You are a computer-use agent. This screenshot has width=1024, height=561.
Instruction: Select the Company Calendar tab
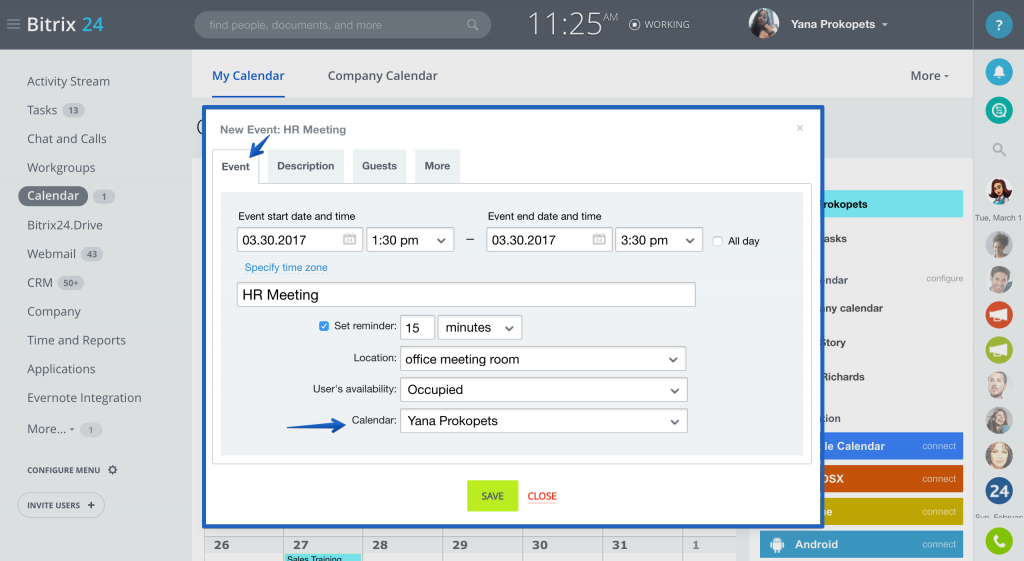383,76
